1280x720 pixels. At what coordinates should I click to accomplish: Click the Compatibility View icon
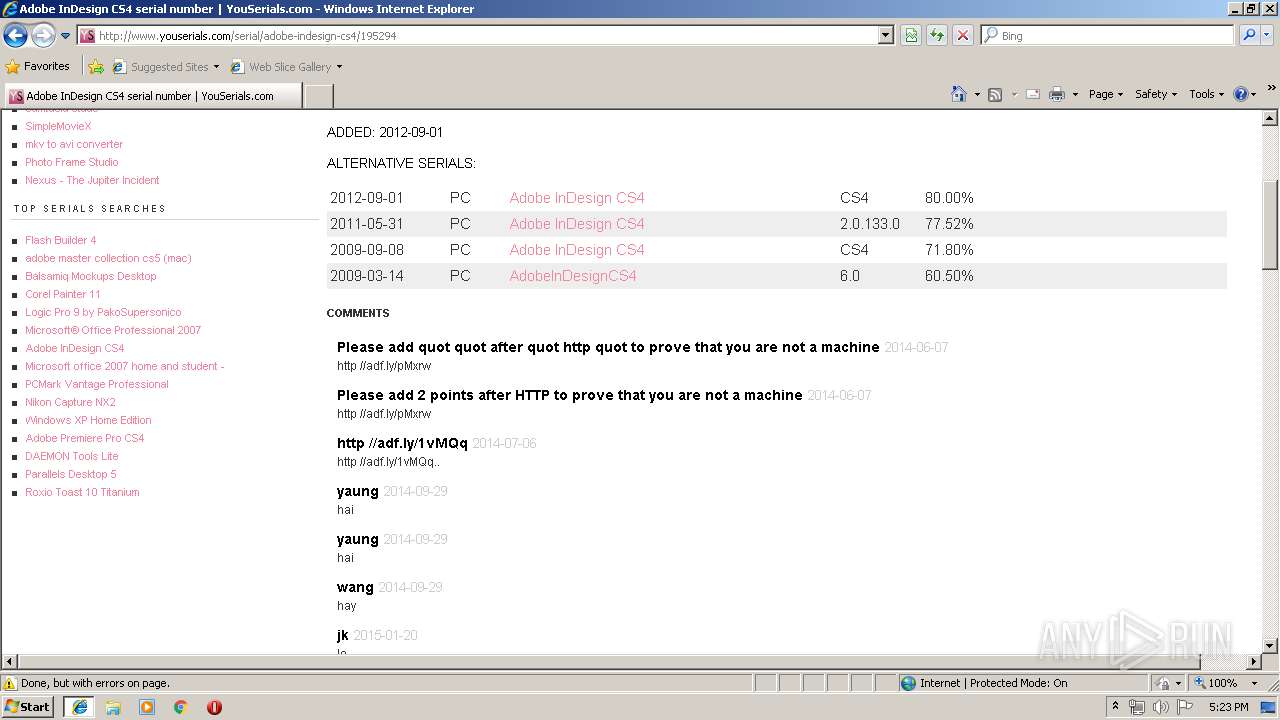tap(911, 35)
